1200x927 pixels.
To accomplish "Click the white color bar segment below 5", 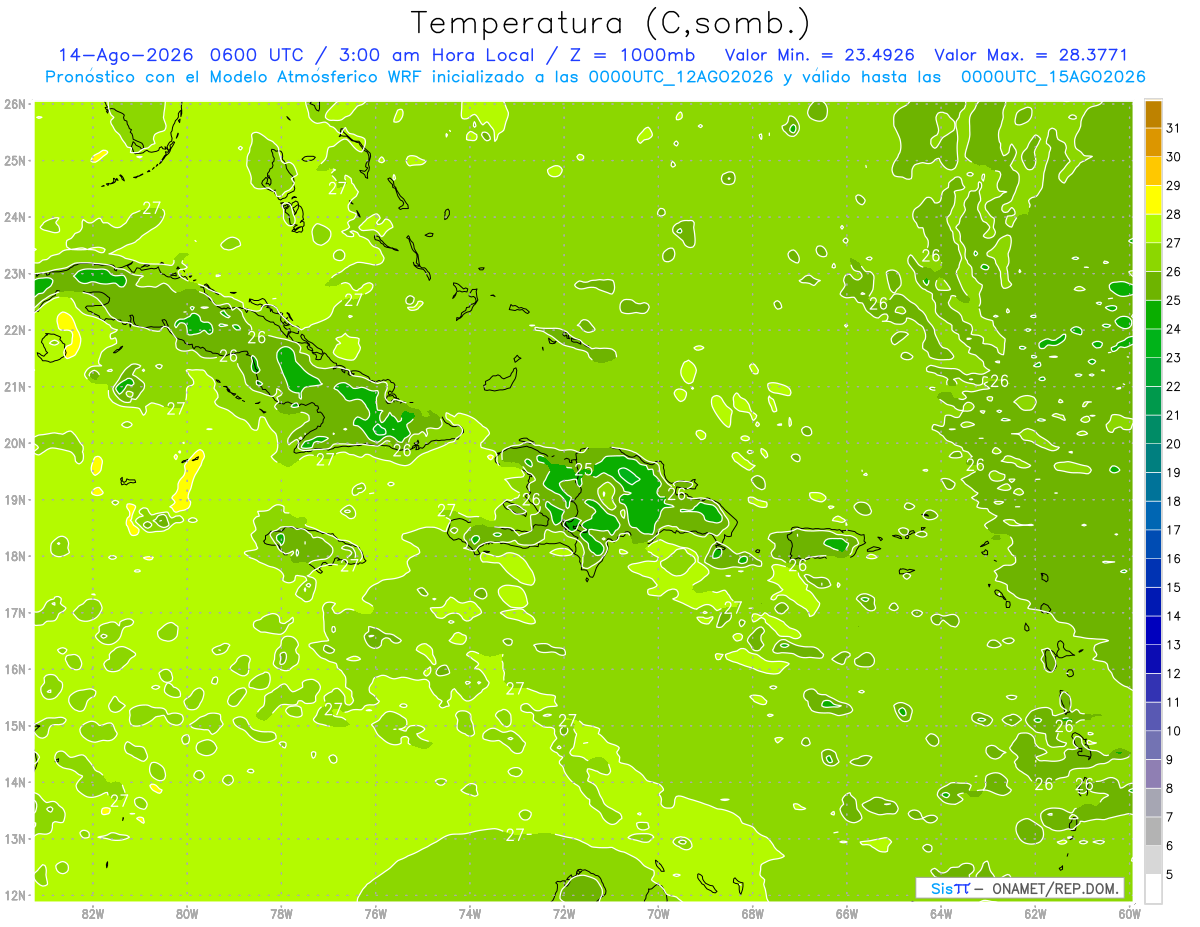I will [x=1153, y=888].
